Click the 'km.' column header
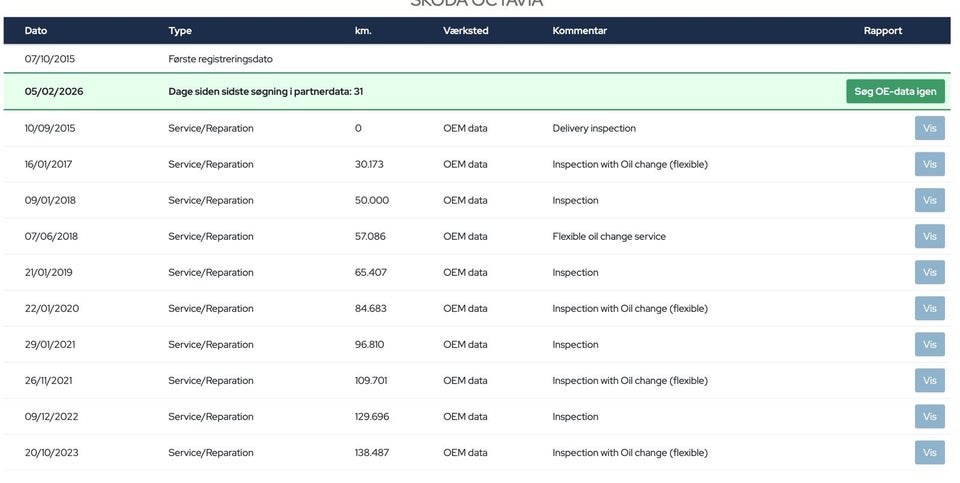Viewport: 960px width, 483px height. pos(363,30)
